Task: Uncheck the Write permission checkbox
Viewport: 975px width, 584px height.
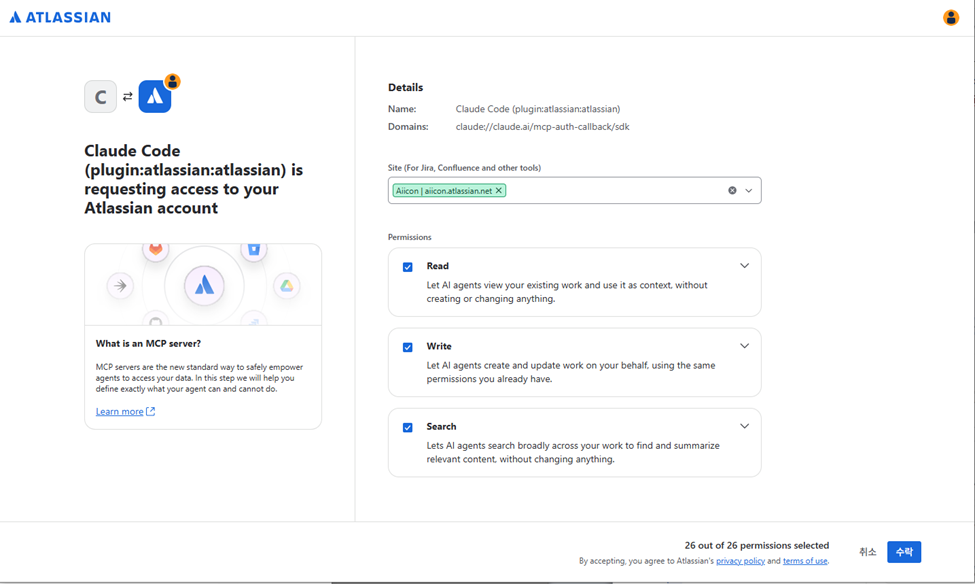Action: pos(407,347)
